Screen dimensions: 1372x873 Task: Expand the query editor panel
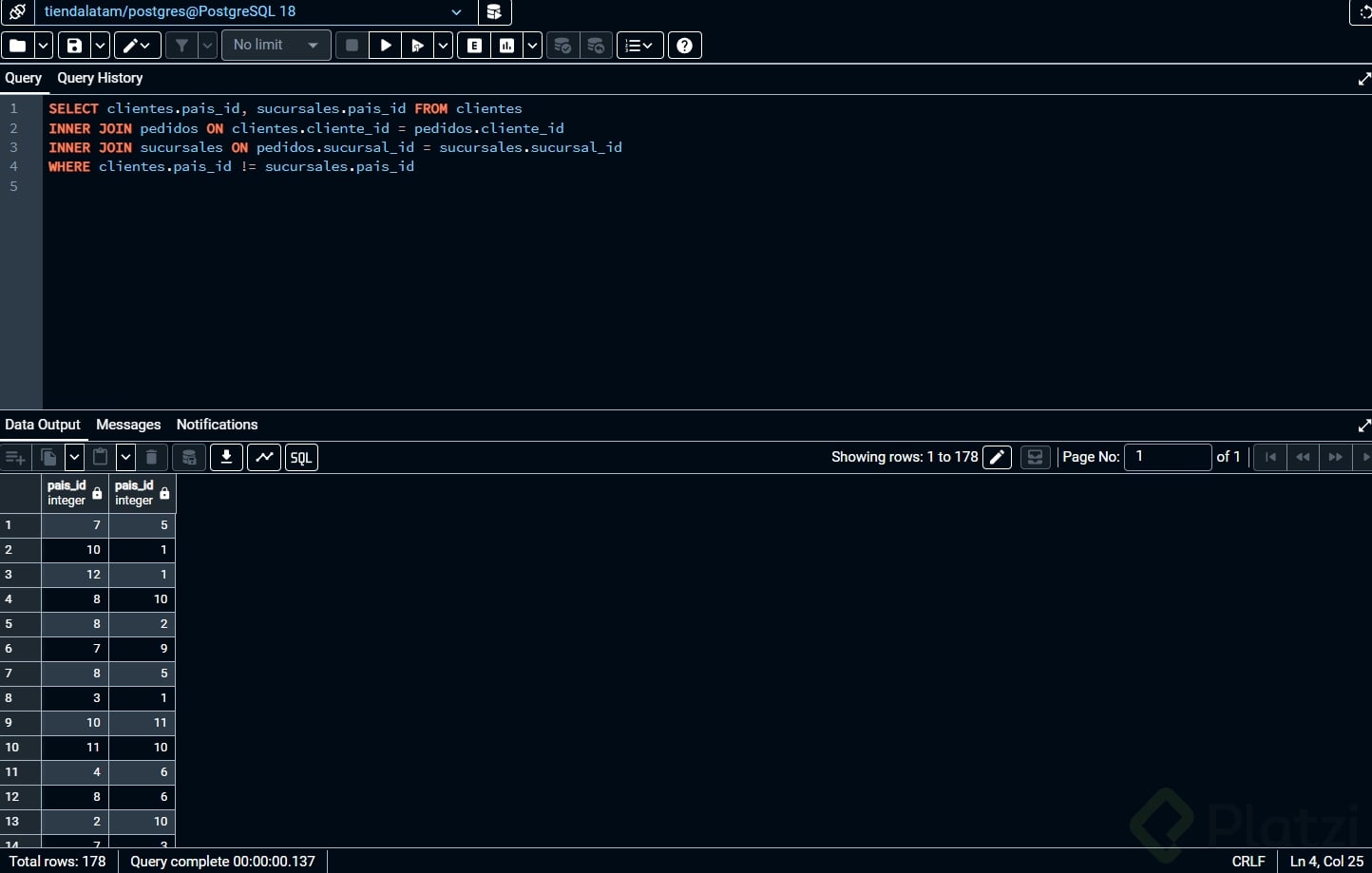tap(1364, 79)
